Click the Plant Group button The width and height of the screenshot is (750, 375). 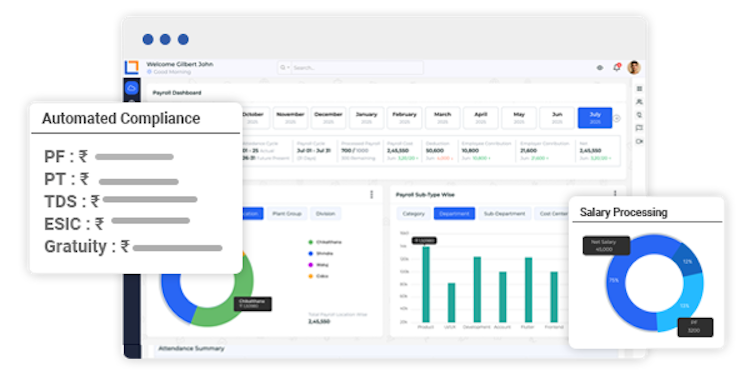point(287,214)
